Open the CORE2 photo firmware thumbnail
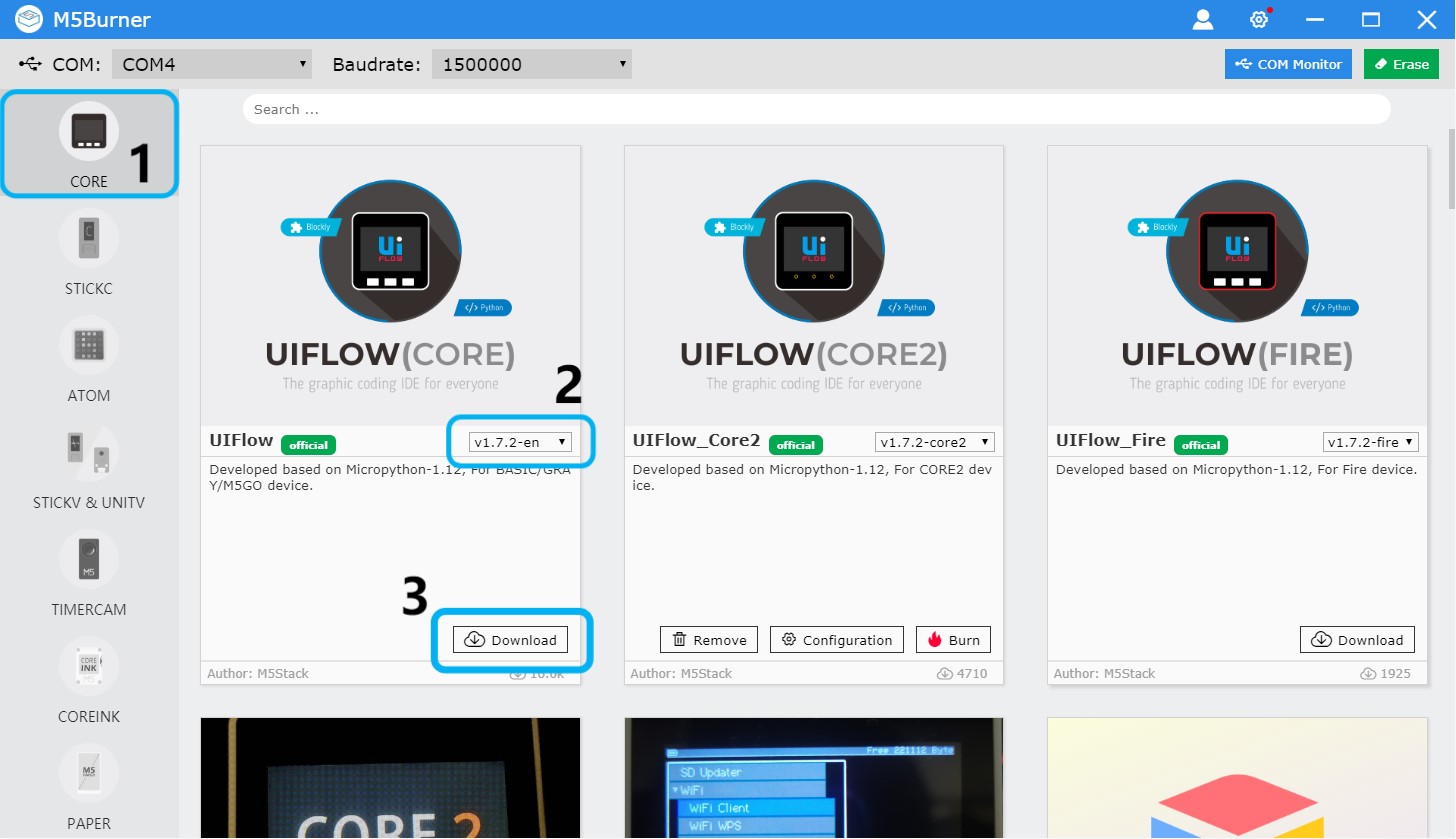Viewport: 1456px width, 839px height. (390, 778)
